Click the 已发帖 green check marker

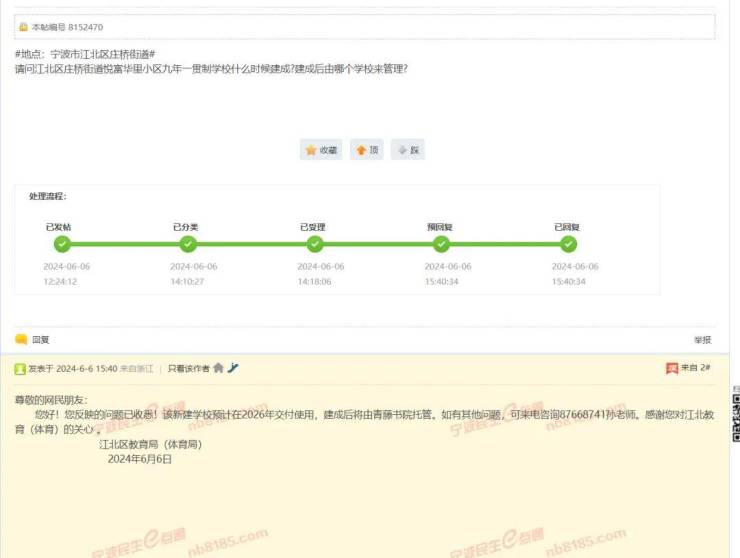click(62, 244)
